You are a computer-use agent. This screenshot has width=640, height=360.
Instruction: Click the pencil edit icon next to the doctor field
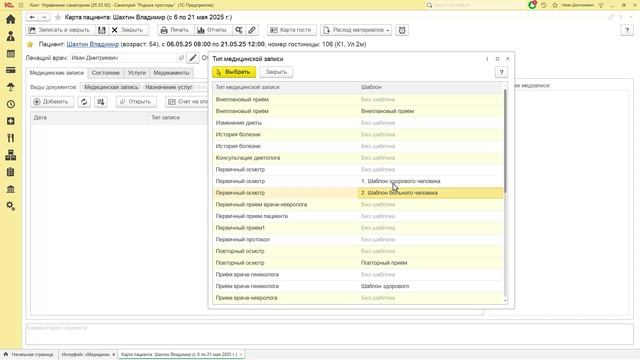(x=193, y=58)
